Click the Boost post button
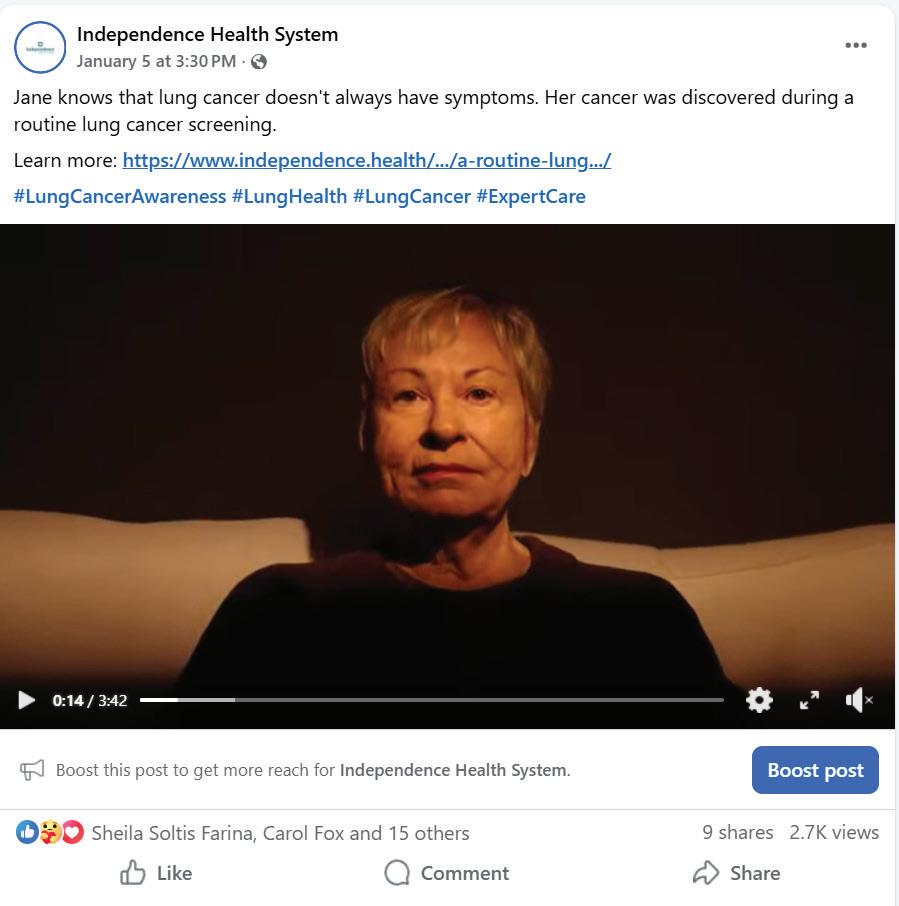The width and height of the screenshot is (899, 906). (x=815, y=770)
